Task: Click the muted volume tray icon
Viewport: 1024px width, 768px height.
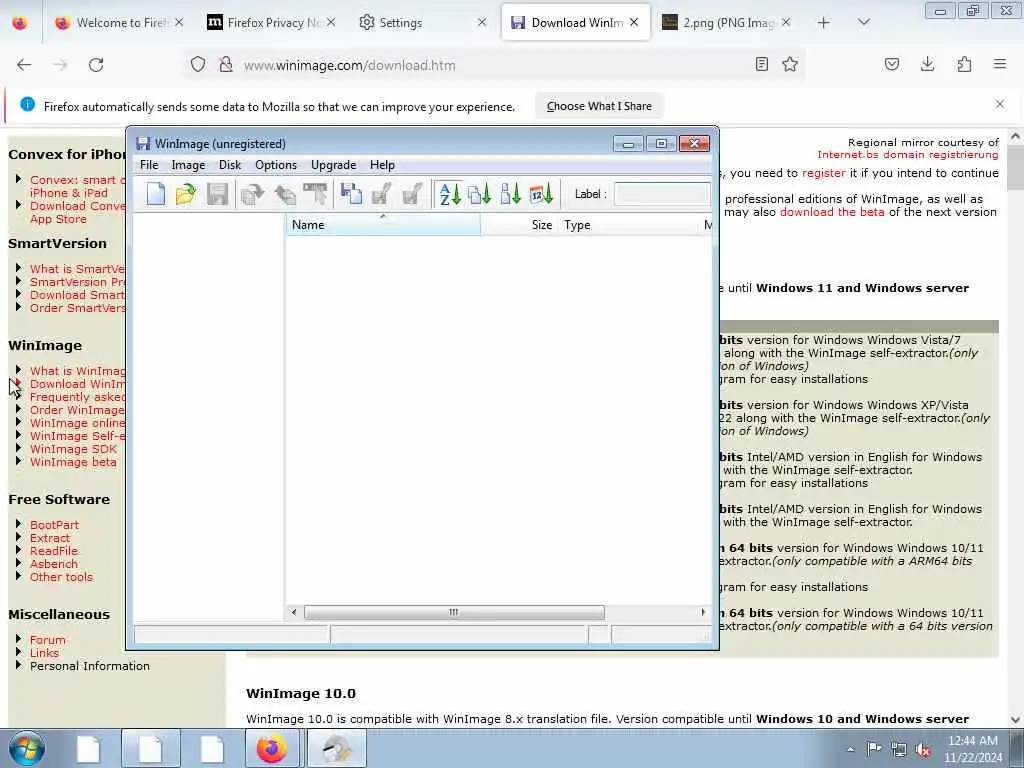Action: (x=923, y=750)
